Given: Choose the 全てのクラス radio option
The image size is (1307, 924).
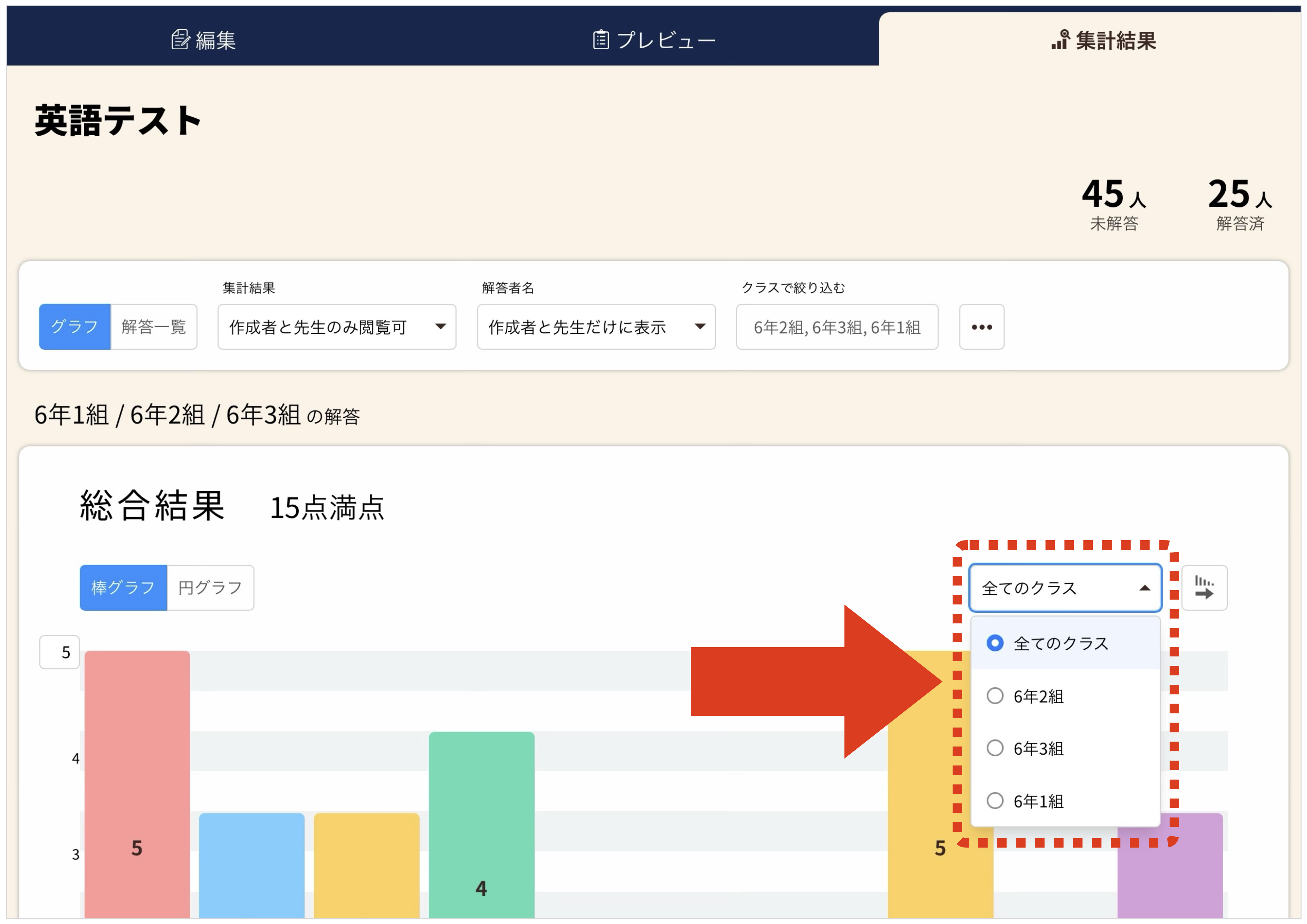Looking at the screenshot, I should 995,643.
